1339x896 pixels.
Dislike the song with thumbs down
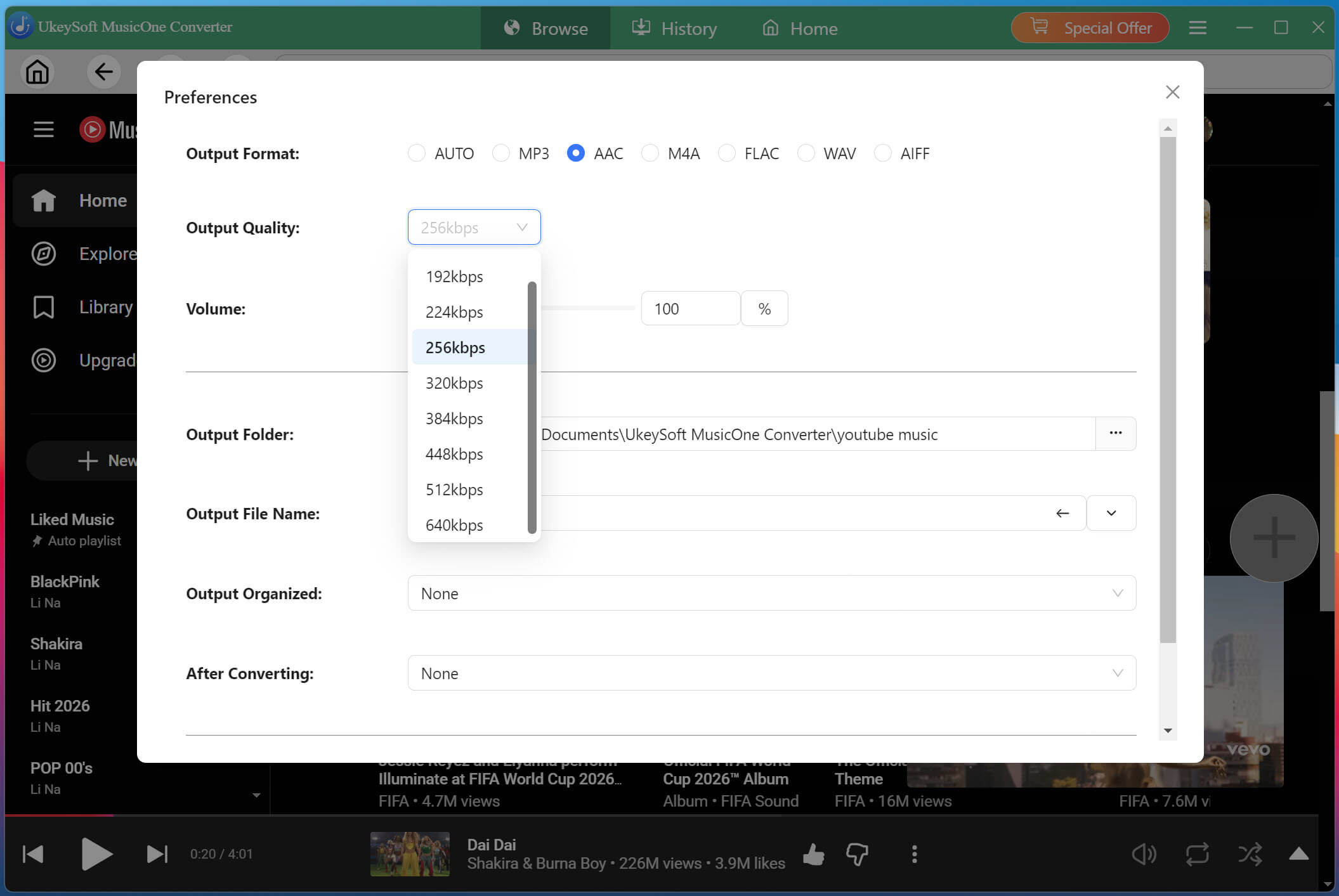point(858,854)
